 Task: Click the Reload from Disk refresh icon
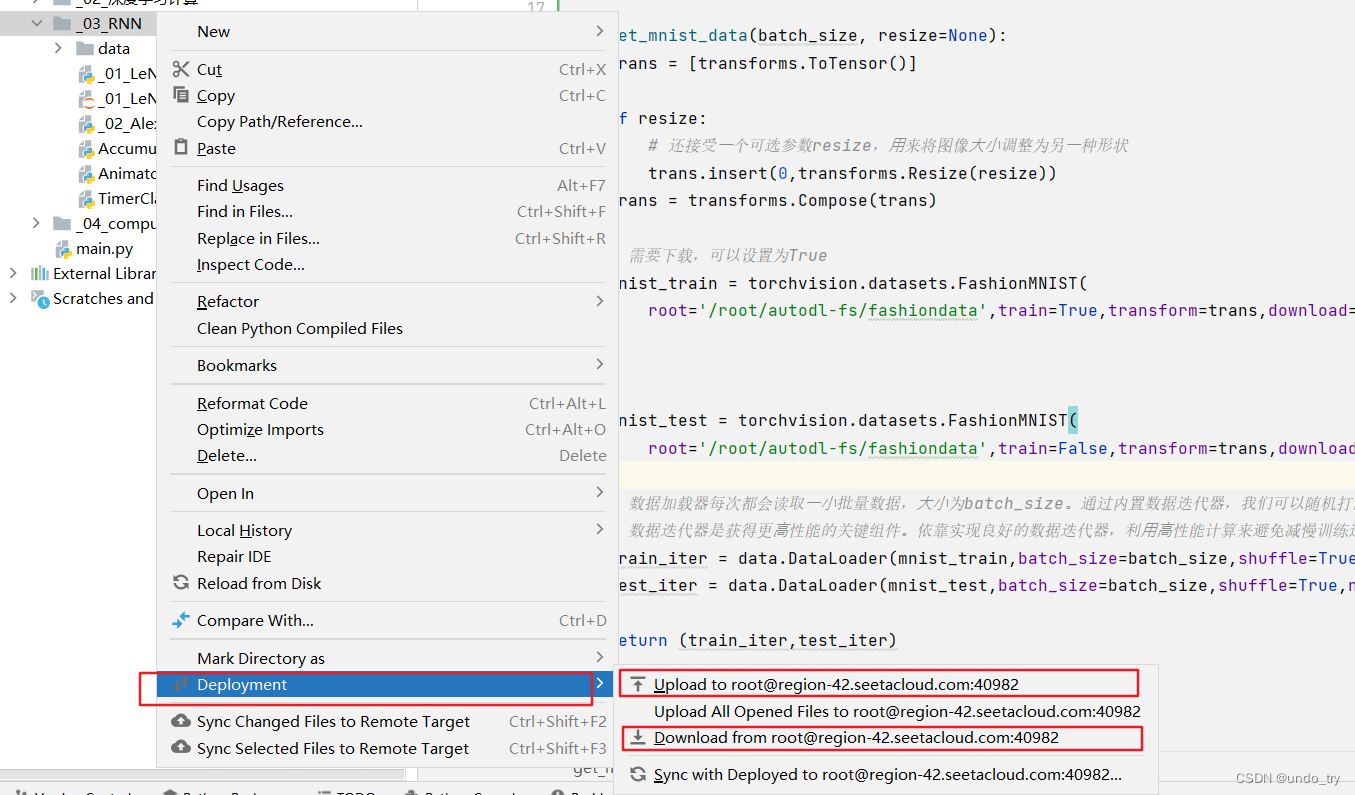181,583
